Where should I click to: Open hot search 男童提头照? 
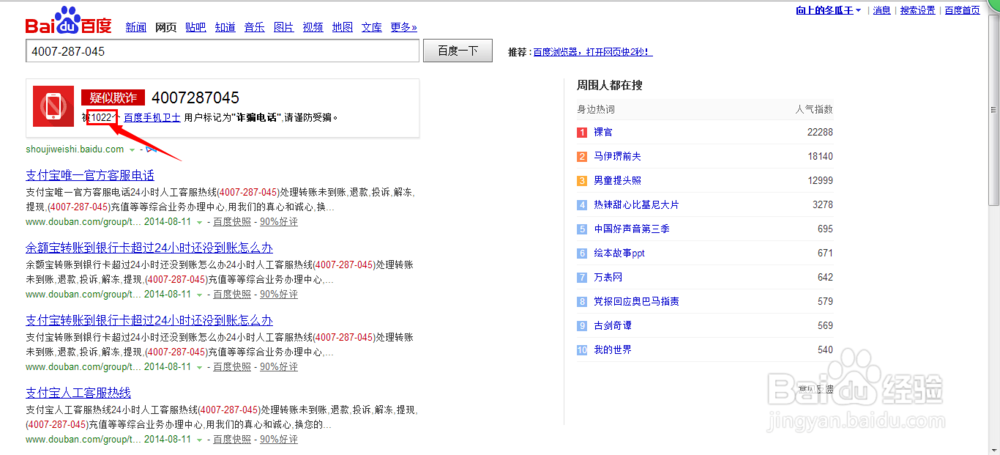click(x=616, y=181)
